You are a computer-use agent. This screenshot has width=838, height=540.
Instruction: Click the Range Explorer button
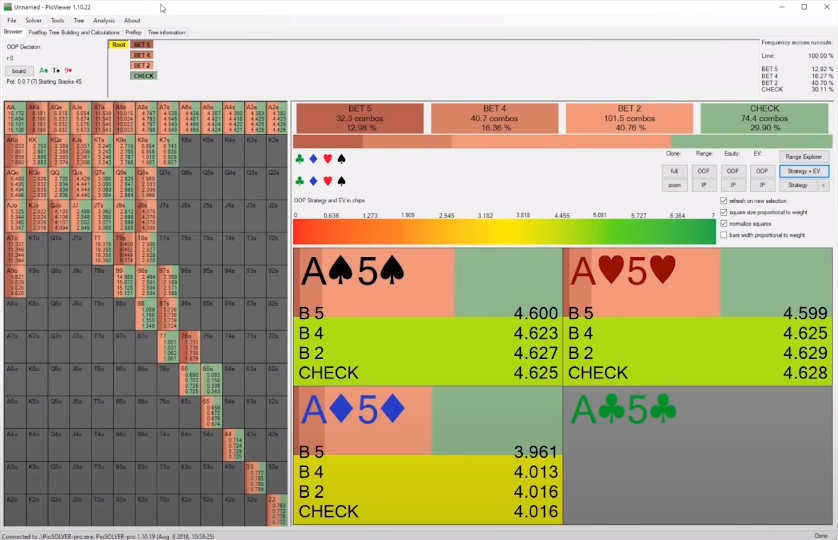tap(806, 157)
